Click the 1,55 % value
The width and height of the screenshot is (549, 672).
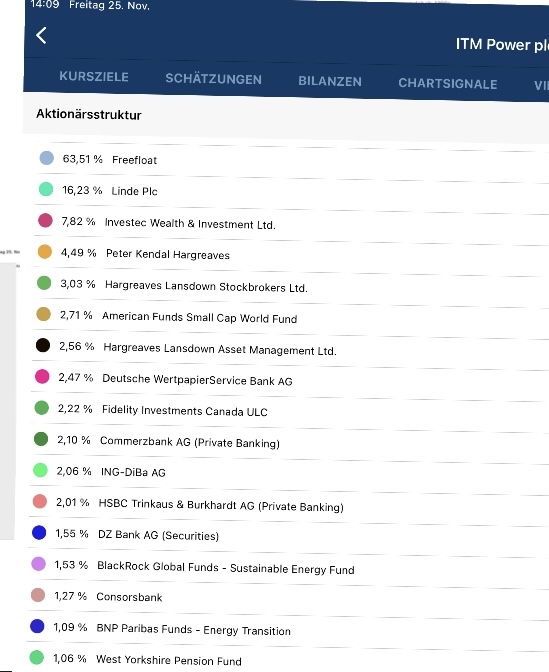pos(72,534)
